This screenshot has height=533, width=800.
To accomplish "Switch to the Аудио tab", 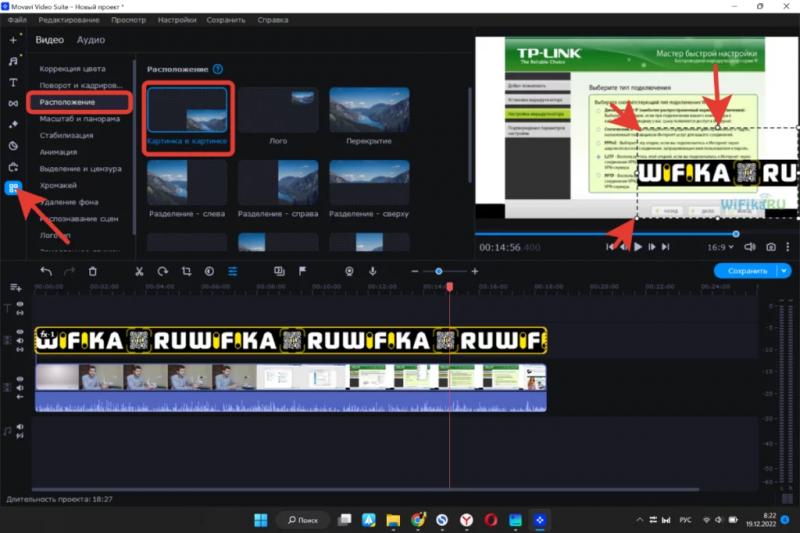I will (91, 40).
